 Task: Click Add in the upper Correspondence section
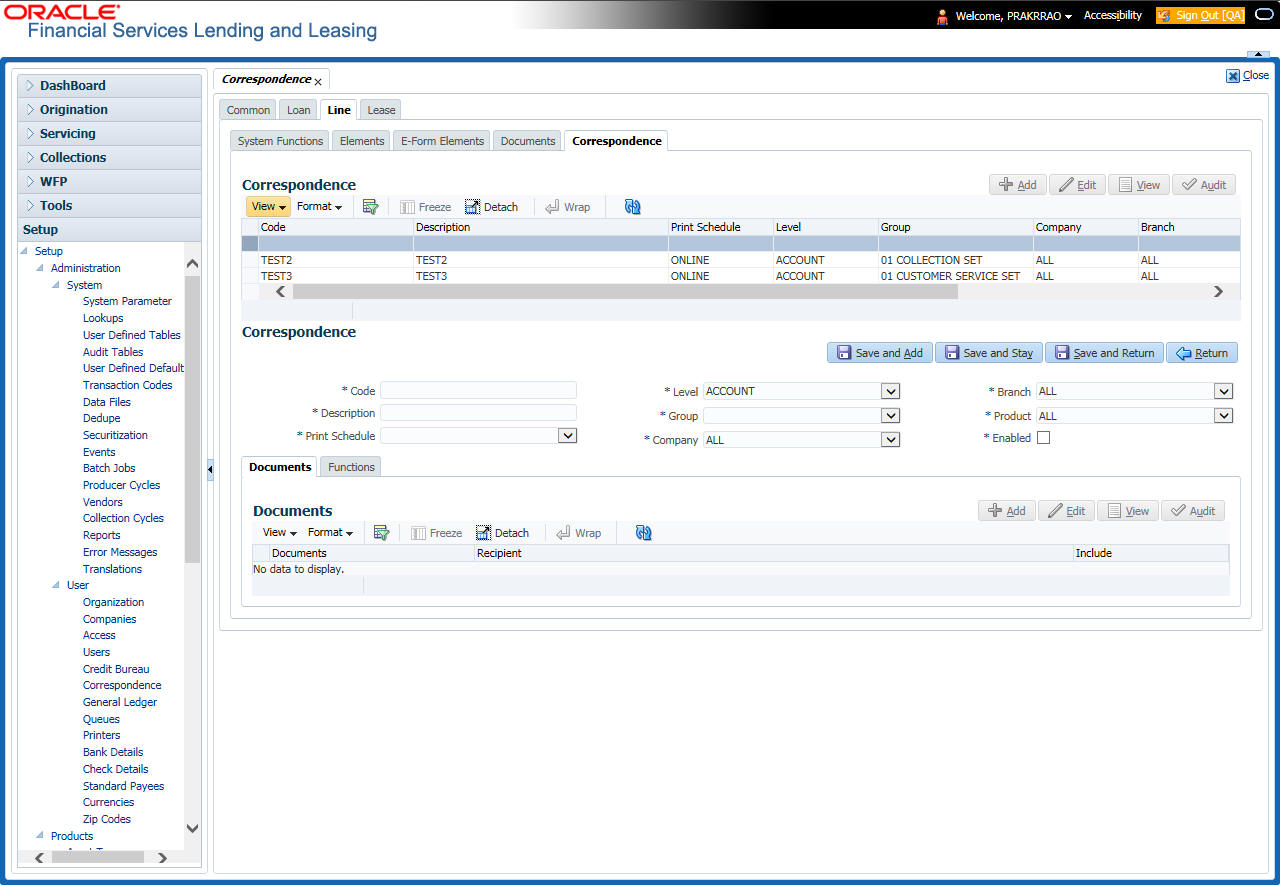click(1018, 185)
